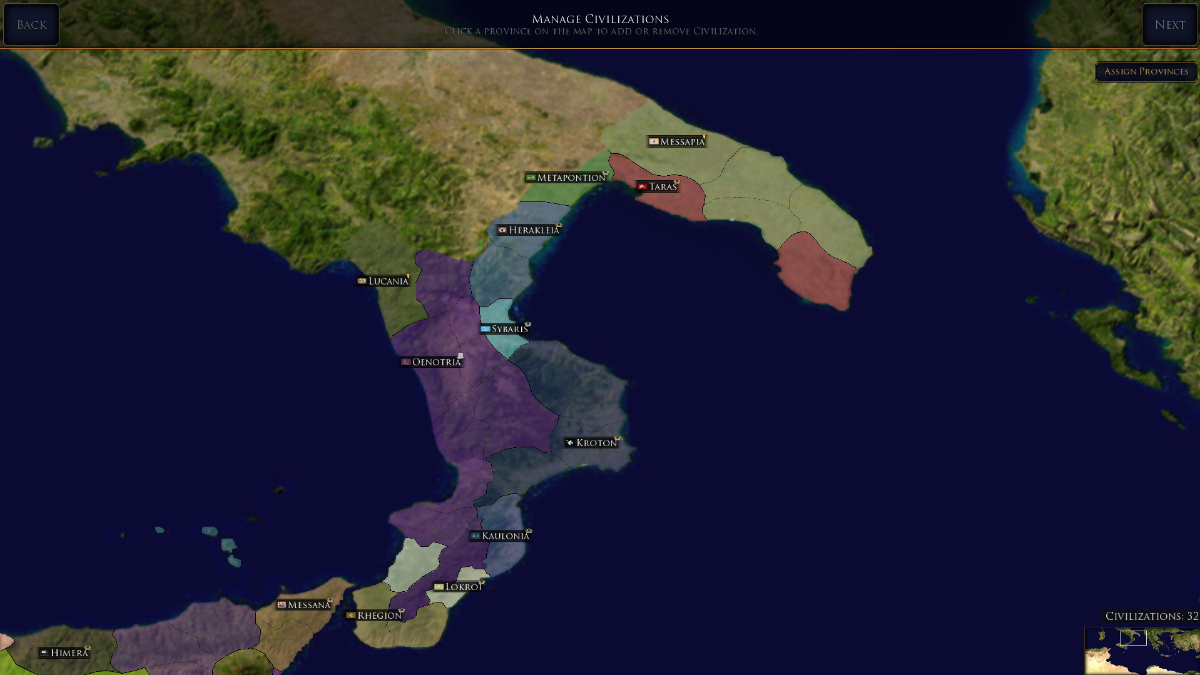
Task: Open Assign Provinces option
Action: (1146, 72)
